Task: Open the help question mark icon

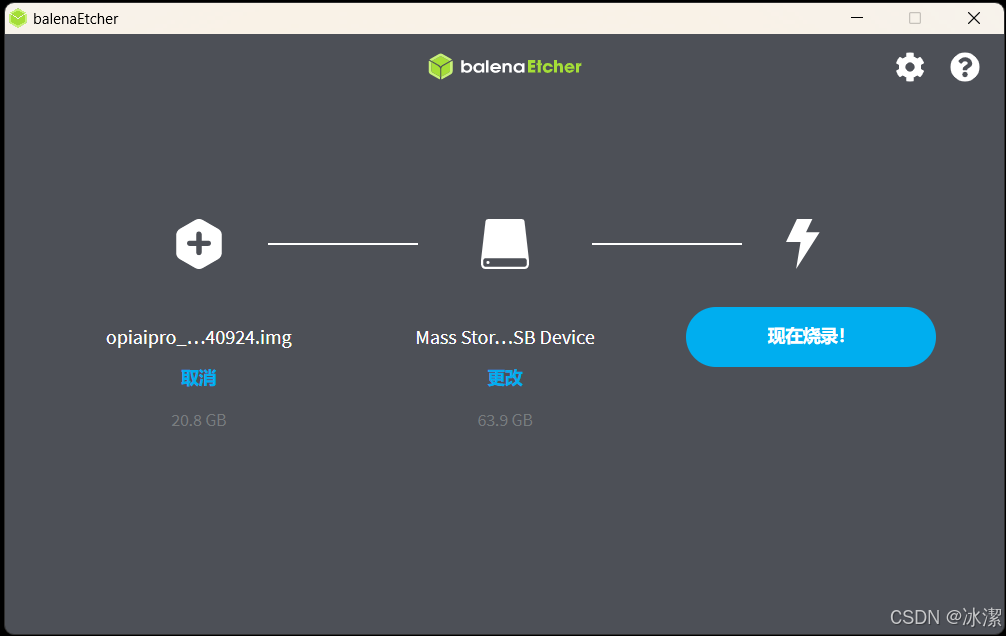Action: (964, 67)
